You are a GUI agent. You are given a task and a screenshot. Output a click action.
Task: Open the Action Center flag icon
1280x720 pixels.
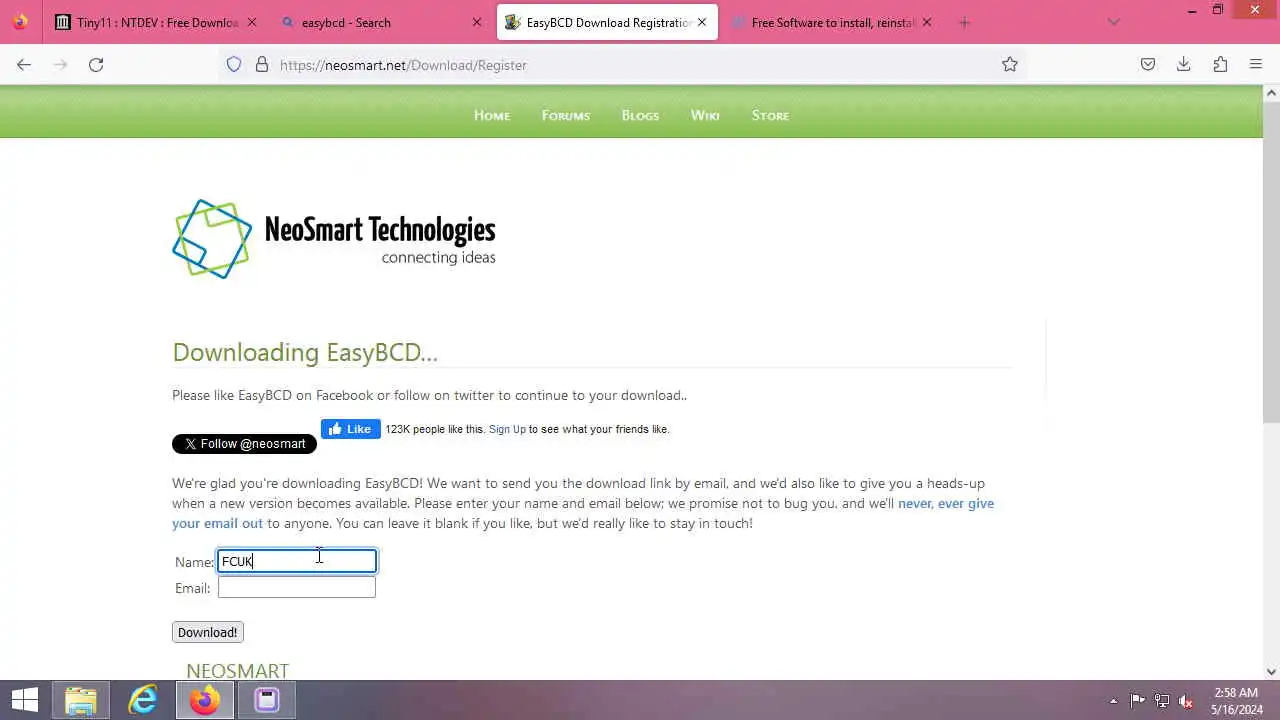pos(1138,701)
